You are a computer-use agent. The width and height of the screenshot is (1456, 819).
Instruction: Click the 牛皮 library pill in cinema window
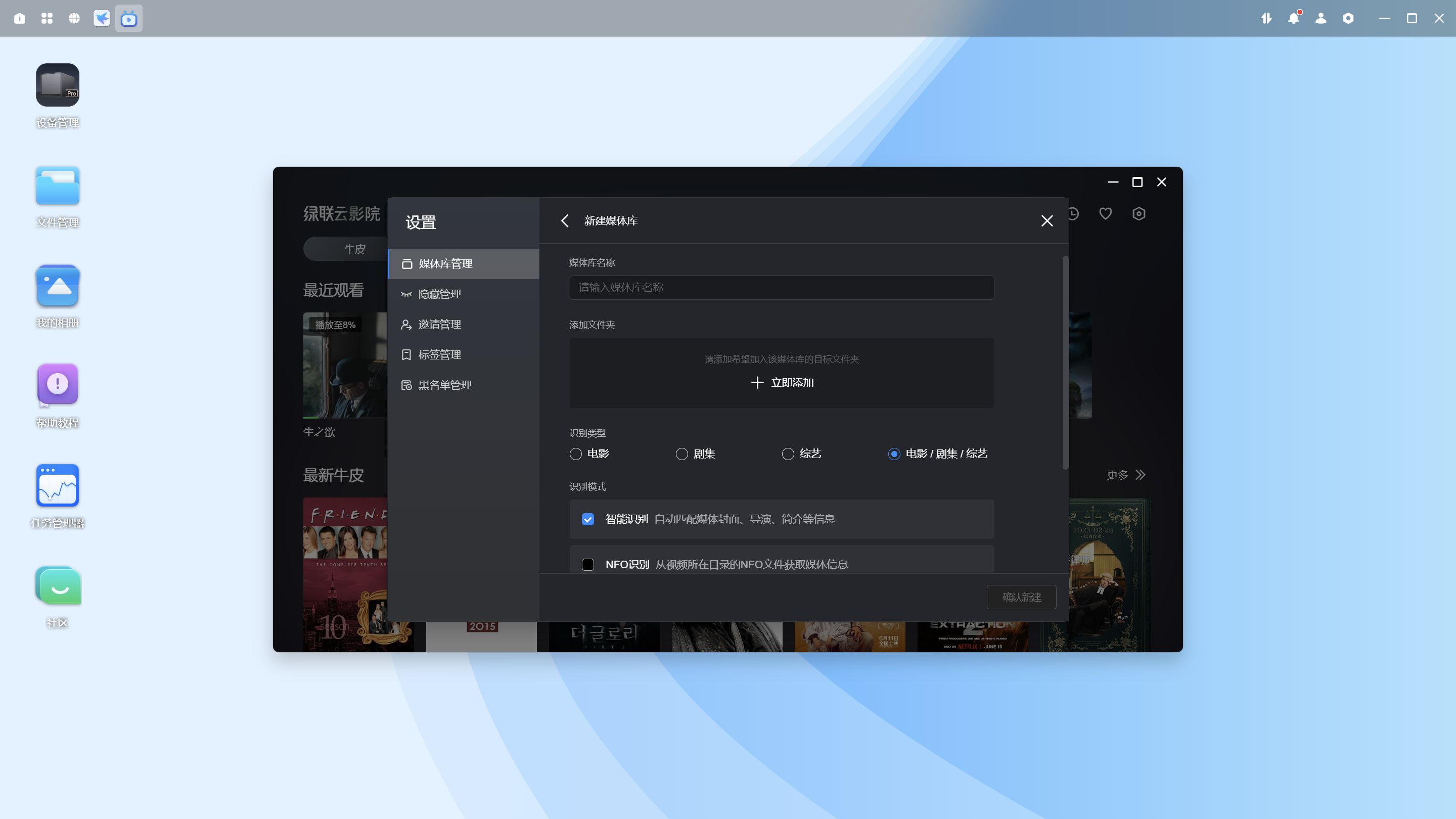(x=346, y=249)
